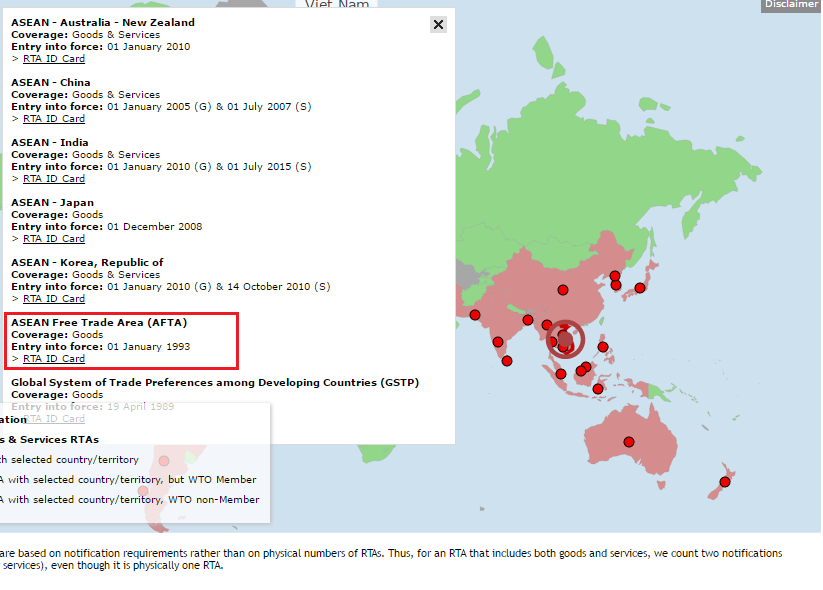Select the red dot on New Zealand
This screenshot has width=823, height=590.
(725, 482)
